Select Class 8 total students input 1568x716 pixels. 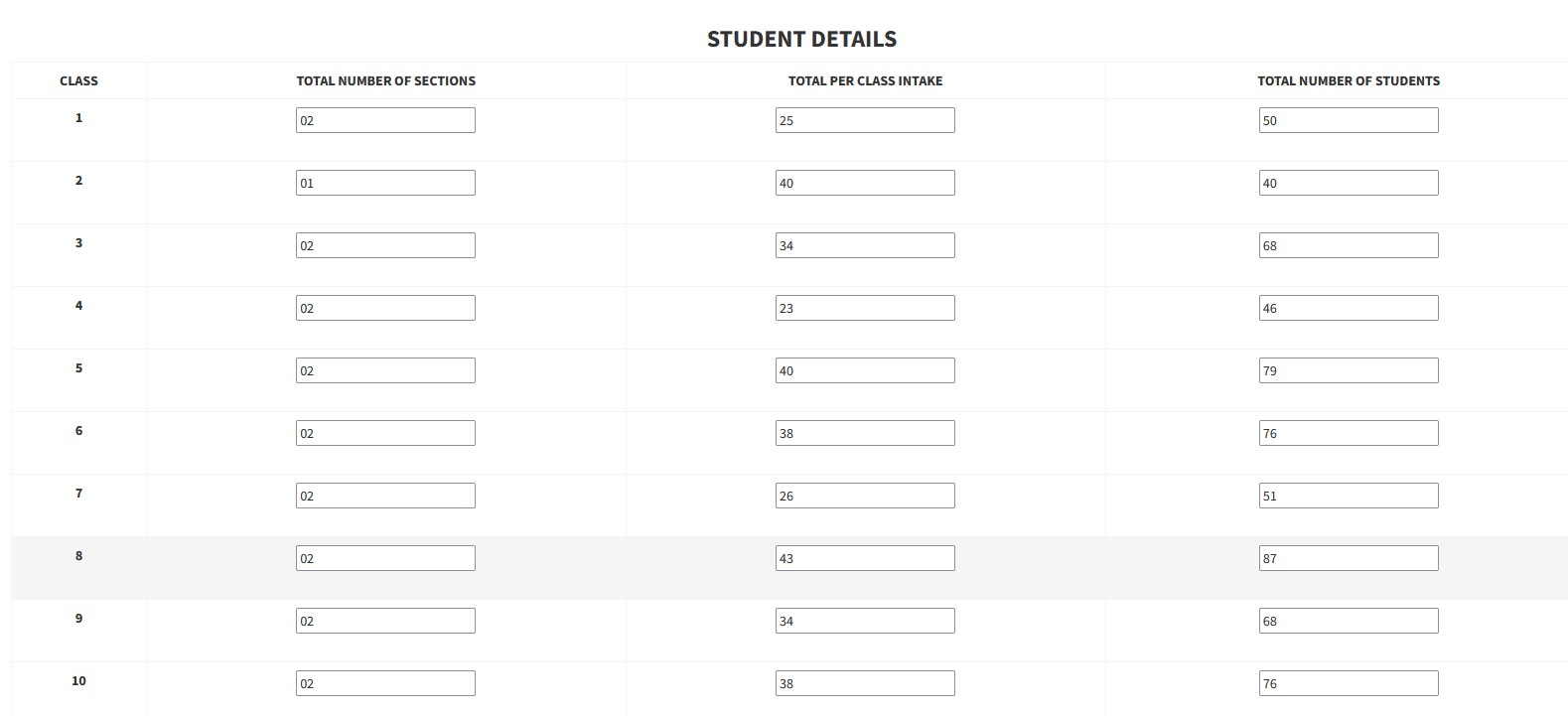click(1348, 558)
